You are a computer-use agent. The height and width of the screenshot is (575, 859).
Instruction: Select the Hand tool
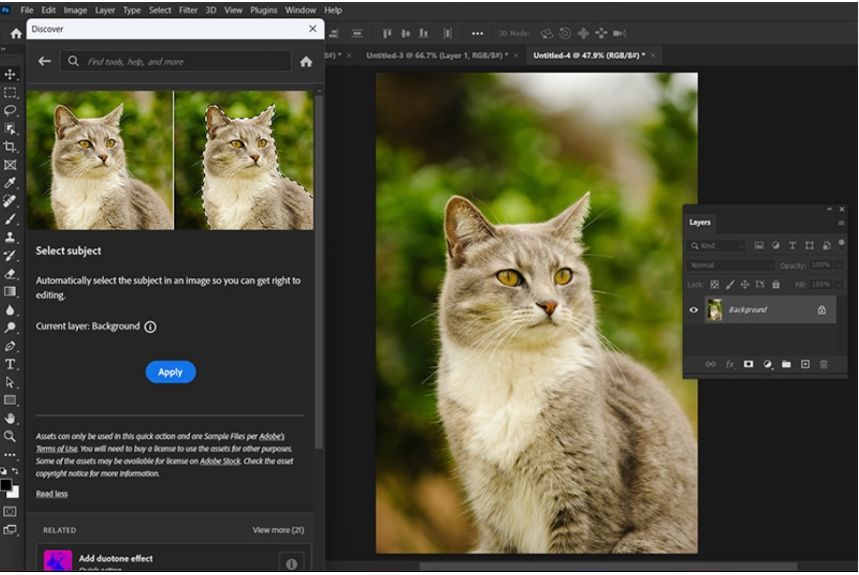click(x=11, y=418)
